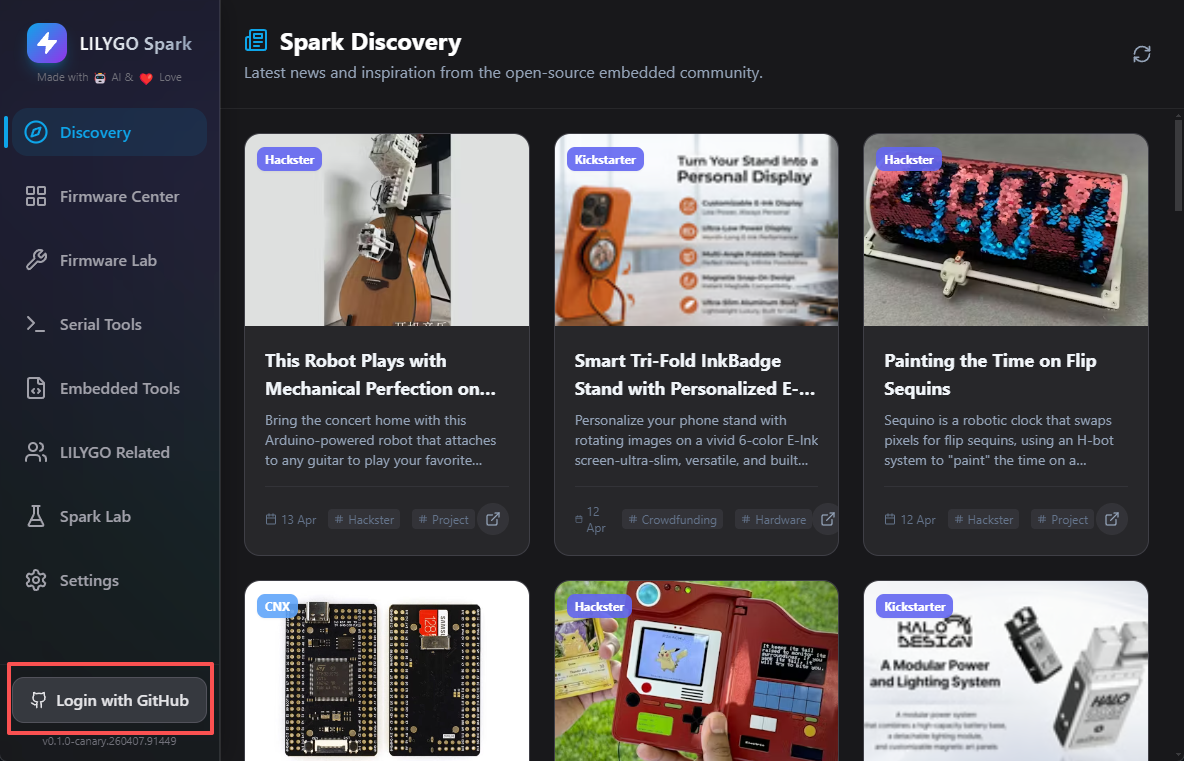Image resolution: width=1184 pixels, height=761 pixels.
Task: Open the Pokedex Hackster card image
Action: click(696, 671)
